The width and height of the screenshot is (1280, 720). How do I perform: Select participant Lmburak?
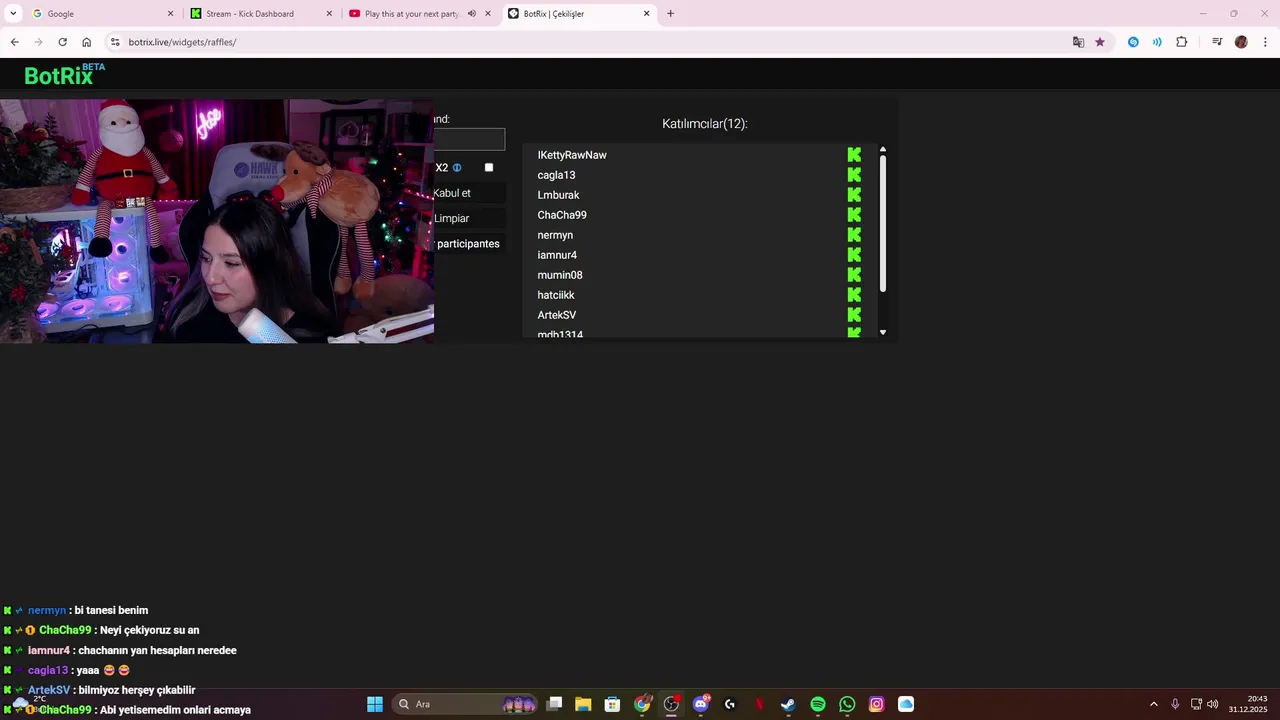point(558,195)
